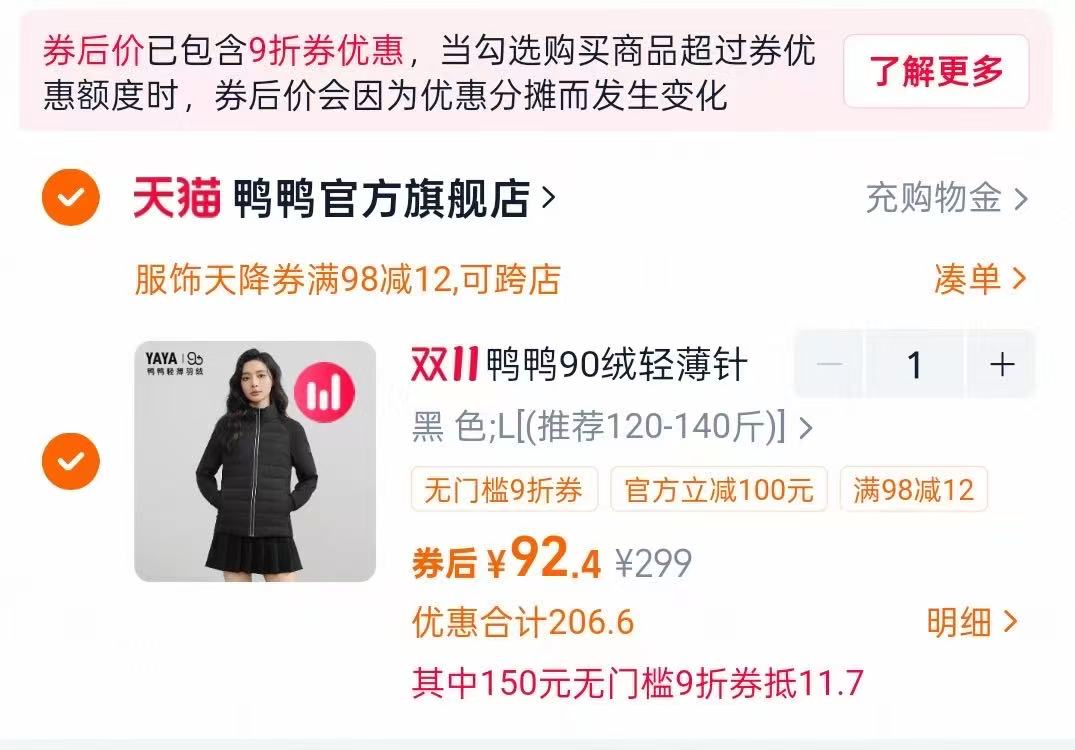Open 充购物金 option
Image resolution: width=1075 pixels, height=750 pixels.
(947, 199)
